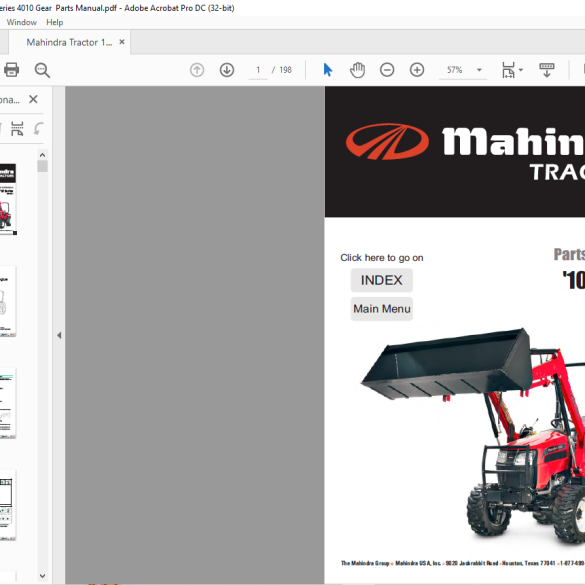Click the 'Click here to go on' text

tap(382, 258)
